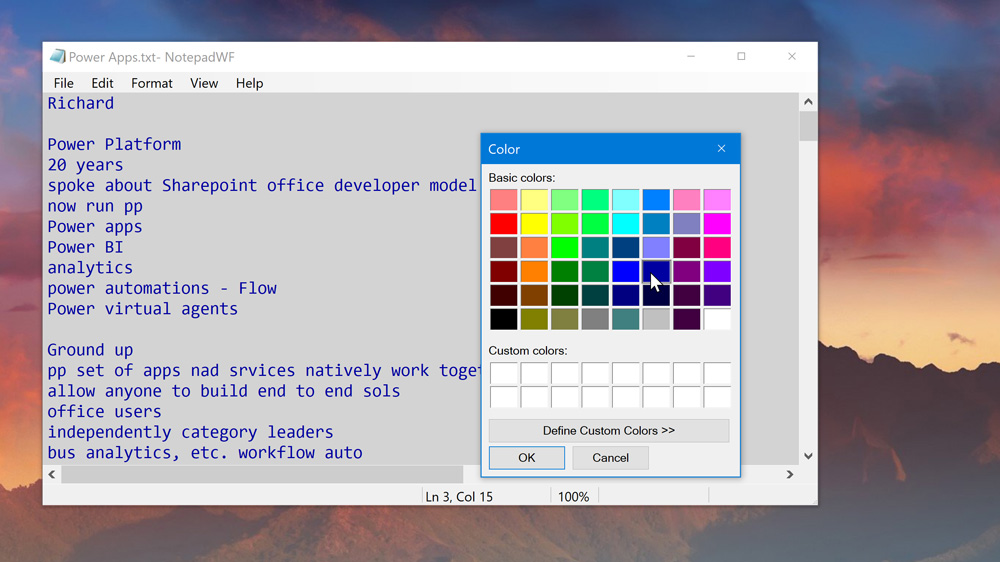This screenshot has width=1000, height=562.
Task: Open the Edit menu
Action: tap(102, 83)
